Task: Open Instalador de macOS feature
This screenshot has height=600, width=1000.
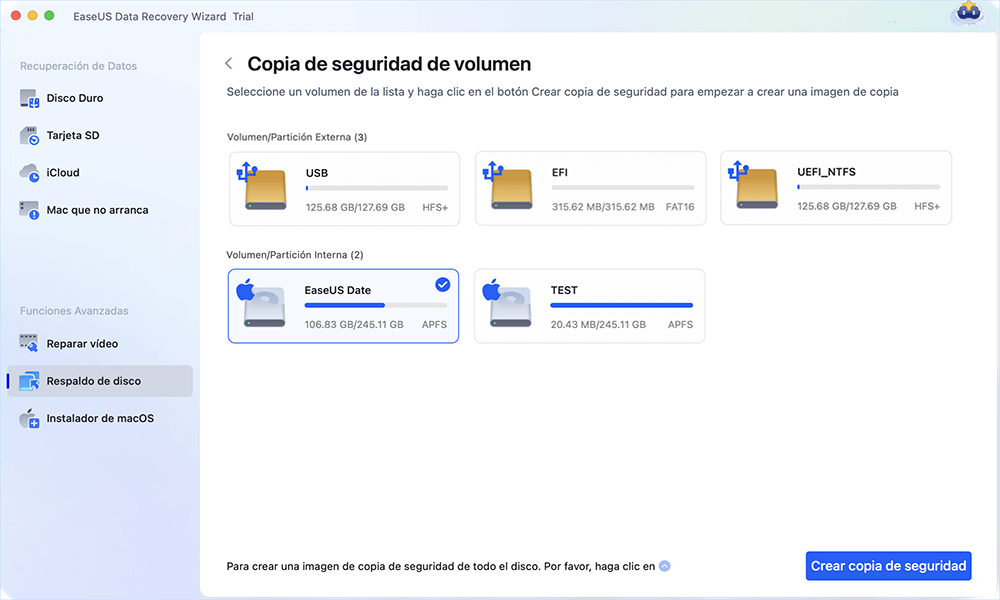Action: [99, 418]
